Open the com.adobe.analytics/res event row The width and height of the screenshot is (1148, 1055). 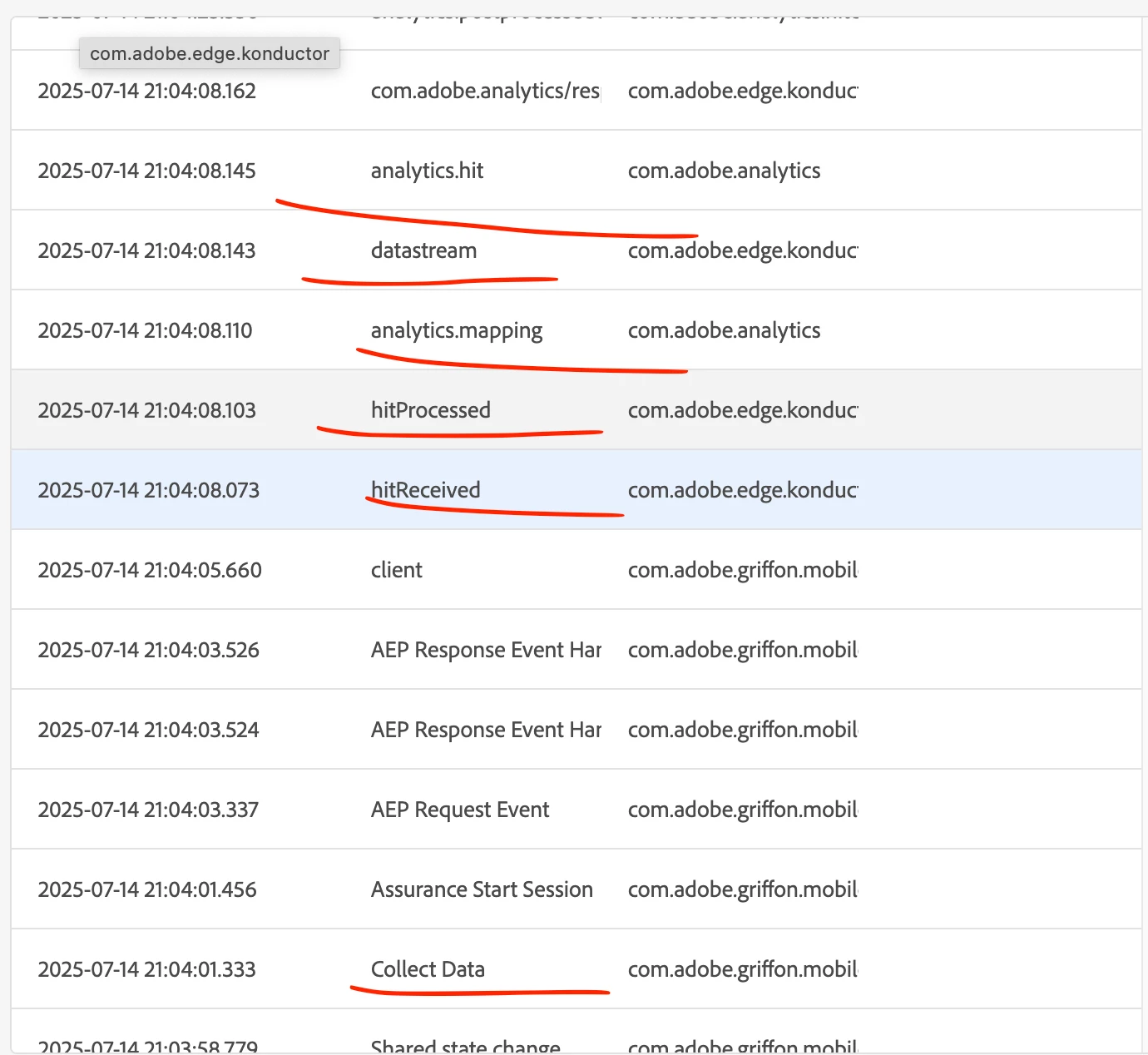point(486,91)
